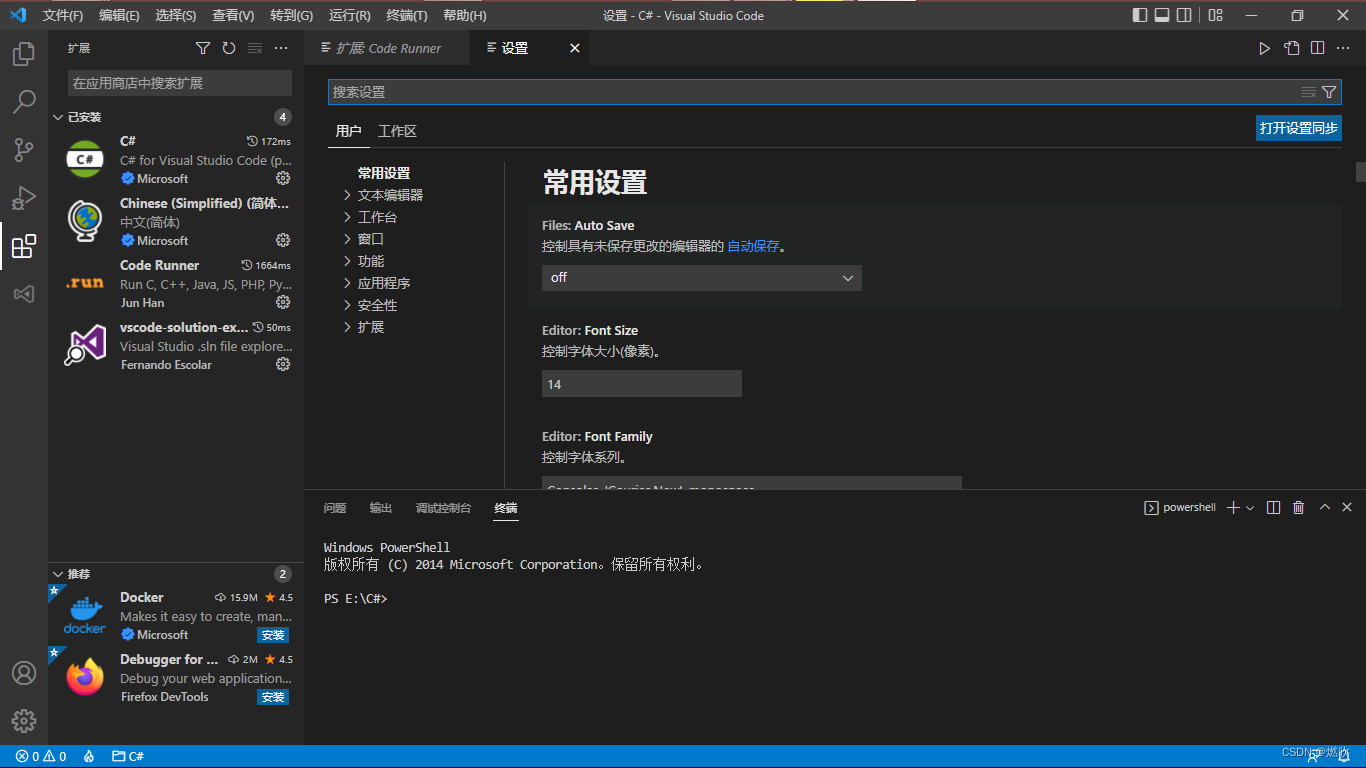Close the 设置 editor tab
This screenshot has width=1366, height=768.
[x=575, y=48]
